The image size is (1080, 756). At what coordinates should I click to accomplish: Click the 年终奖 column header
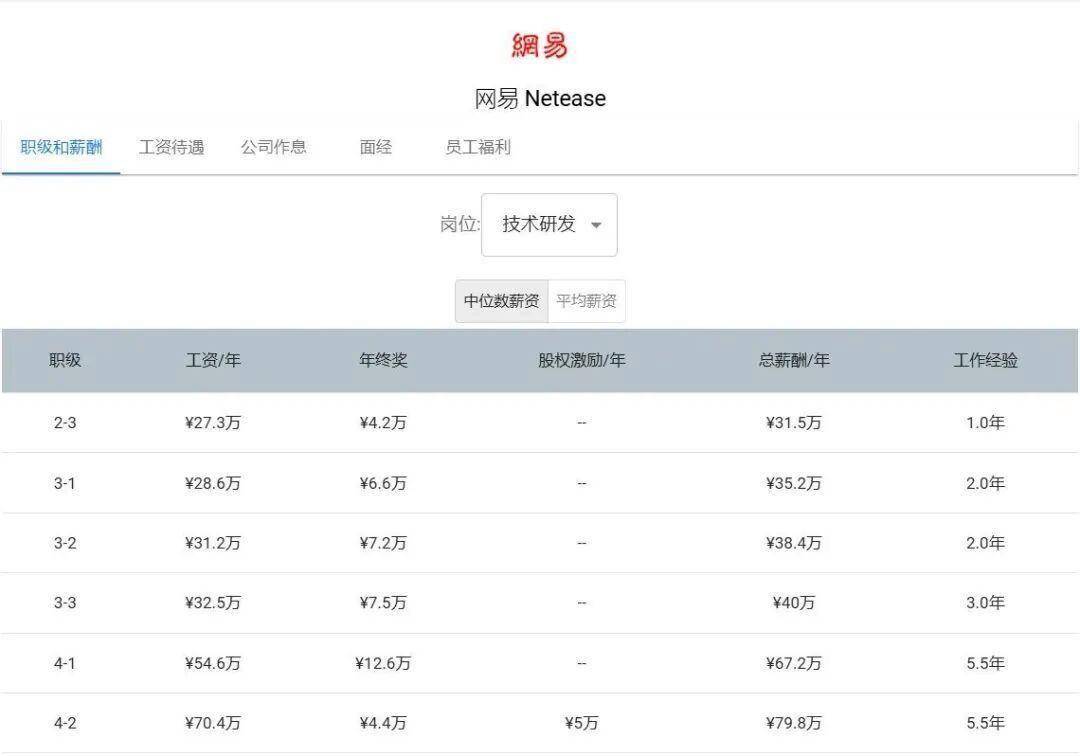[x=383, y=360]
